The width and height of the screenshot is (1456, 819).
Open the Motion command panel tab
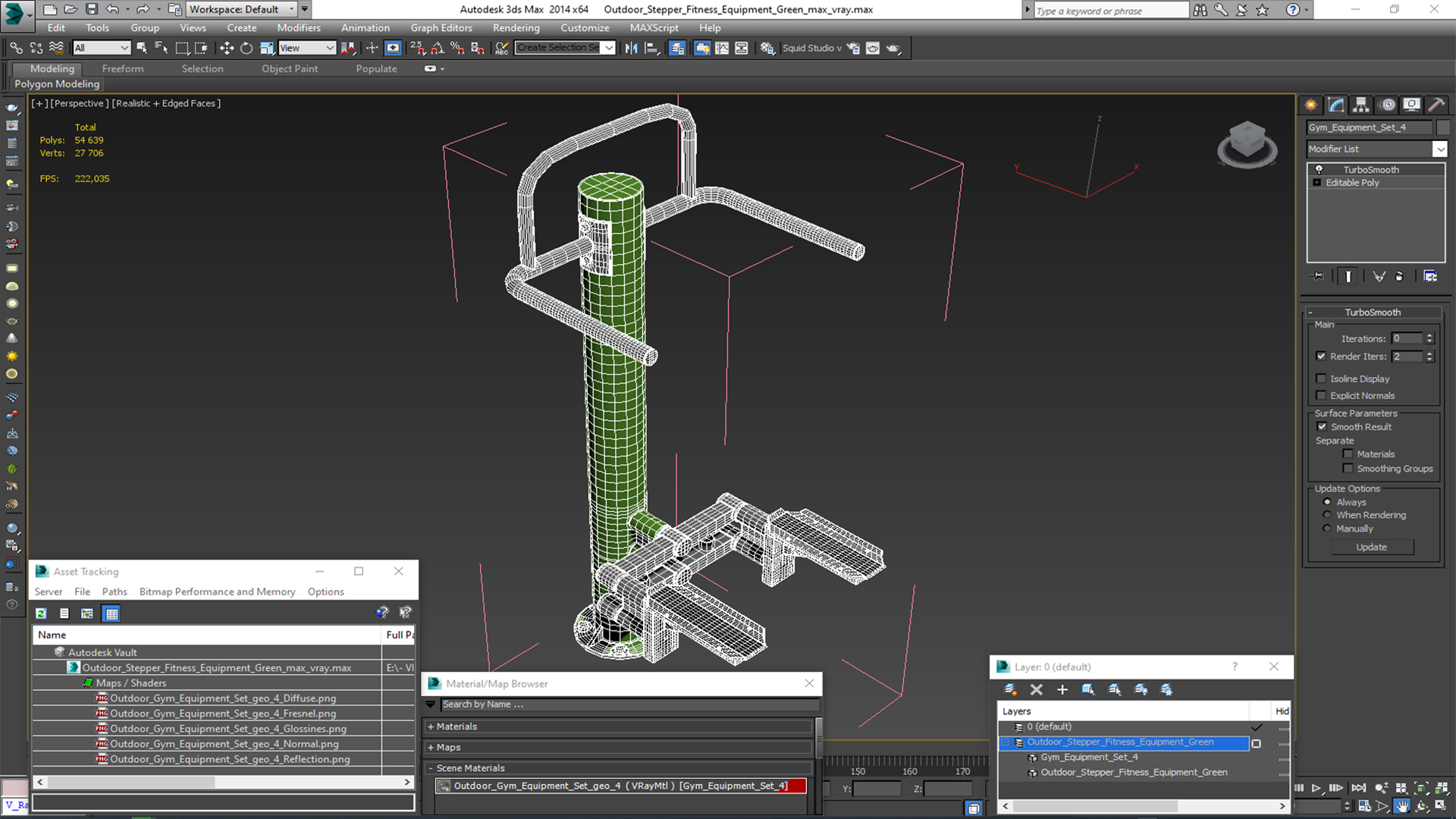pyautogui.click(x=1387, y=105)
